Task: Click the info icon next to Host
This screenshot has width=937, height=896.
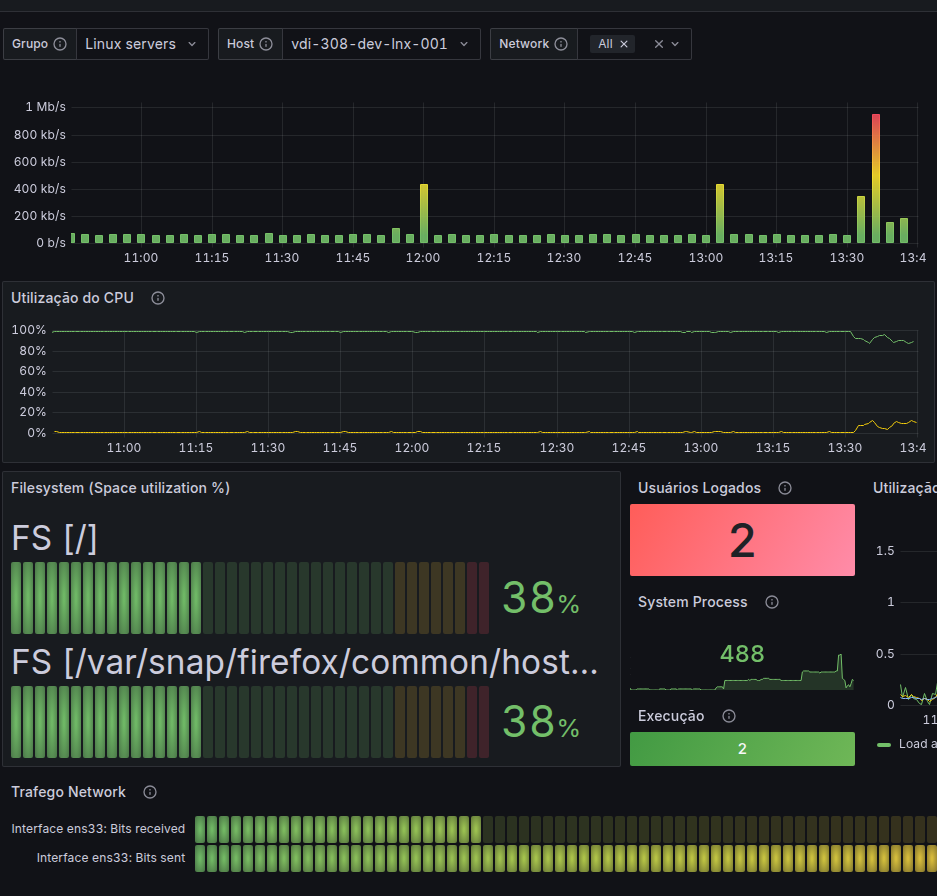Action: (x=266, y=44)
